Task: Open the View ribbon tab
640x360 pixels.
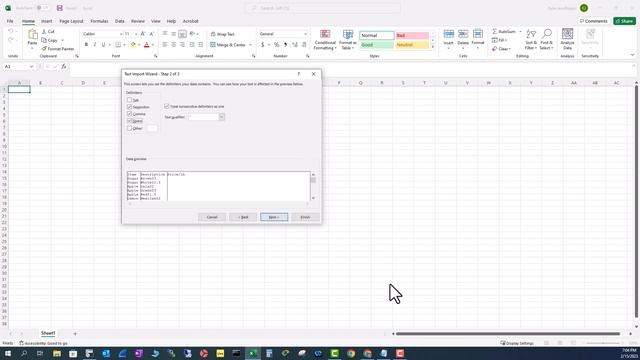Action: 156,21
